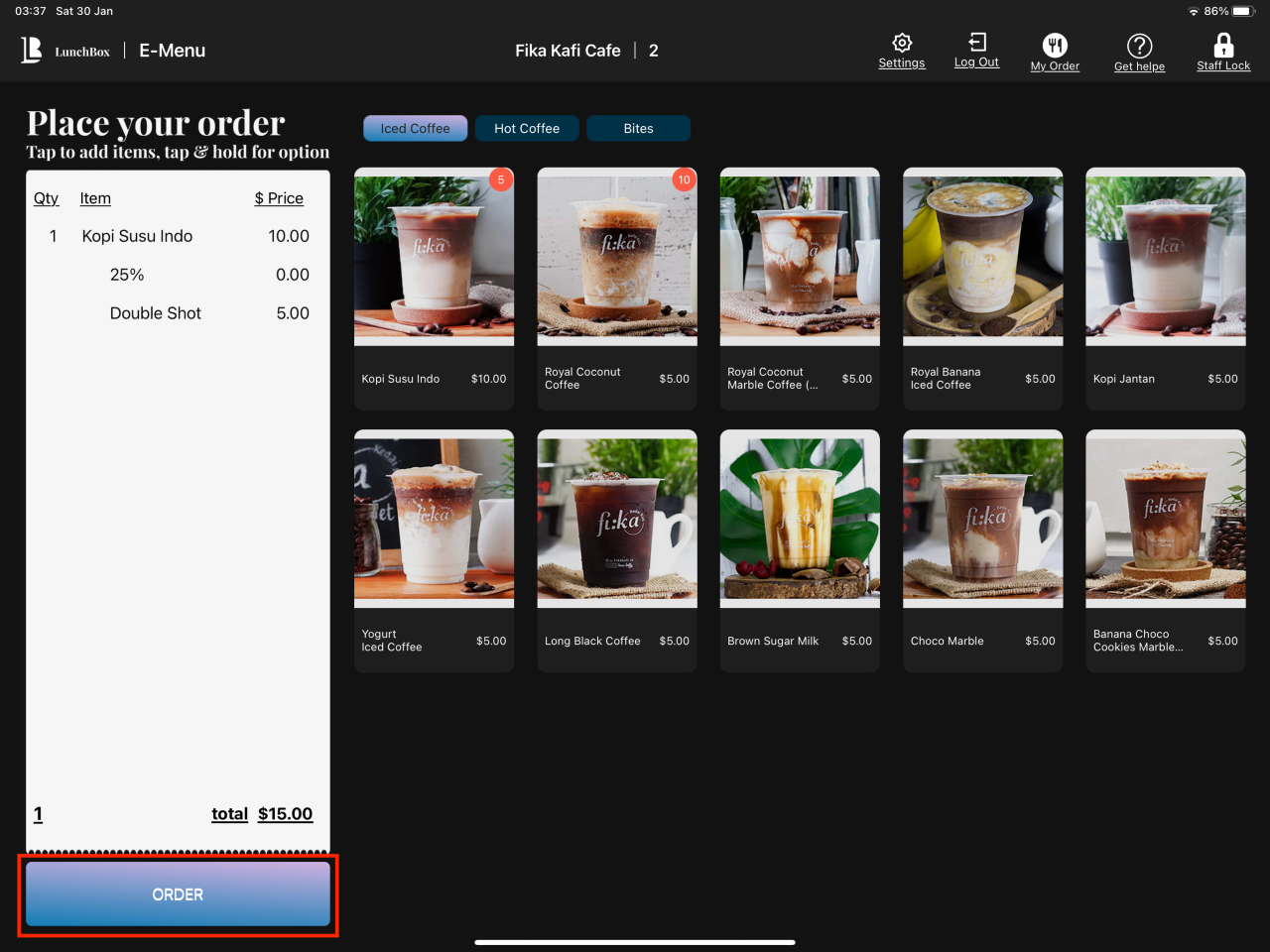Add Kopi Susu Indo to the order
The height and width of the screenshot is (952, 1270).
pos(434,288)
